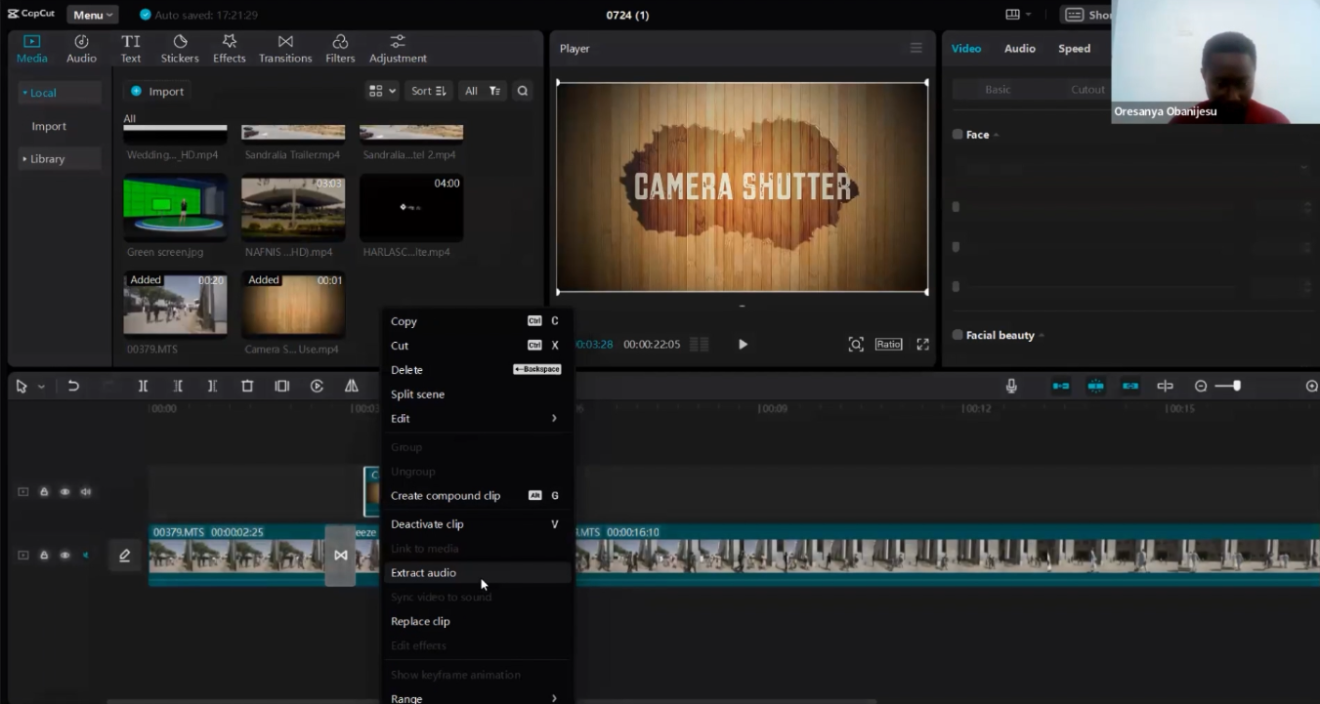The width and height of the screenshot is (1320, 704).
Task: Expand the Edit submenu
Action: click(x=476, y=418)
